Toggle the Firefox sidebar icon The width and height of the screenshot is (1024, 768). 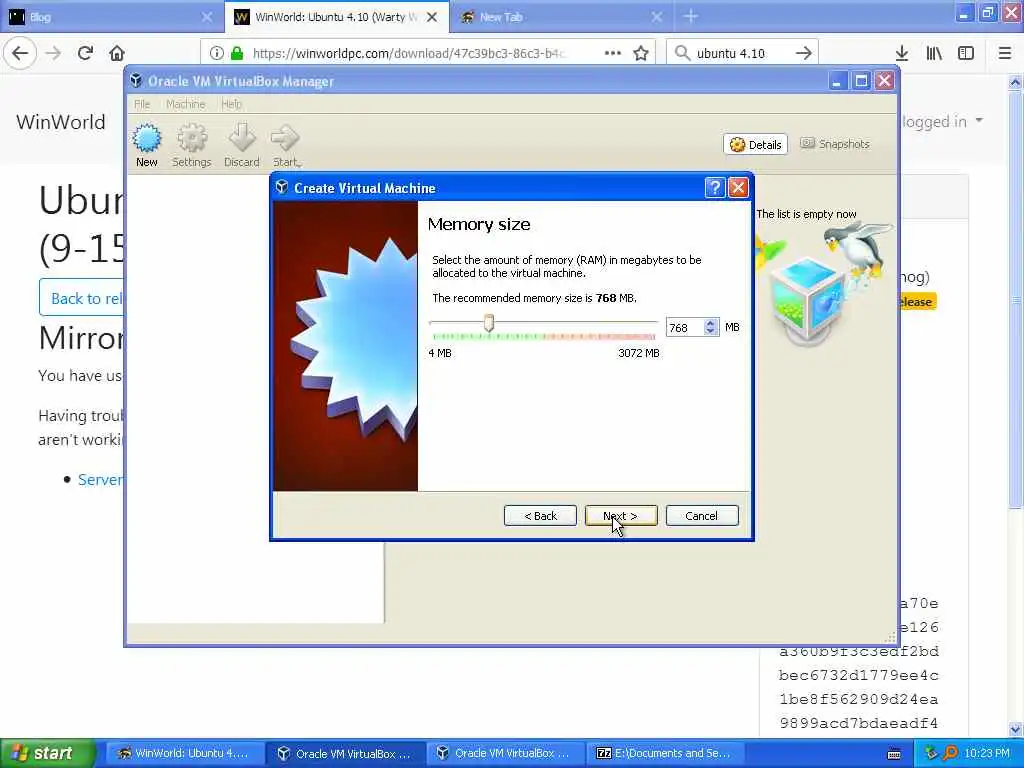[966, 53]
